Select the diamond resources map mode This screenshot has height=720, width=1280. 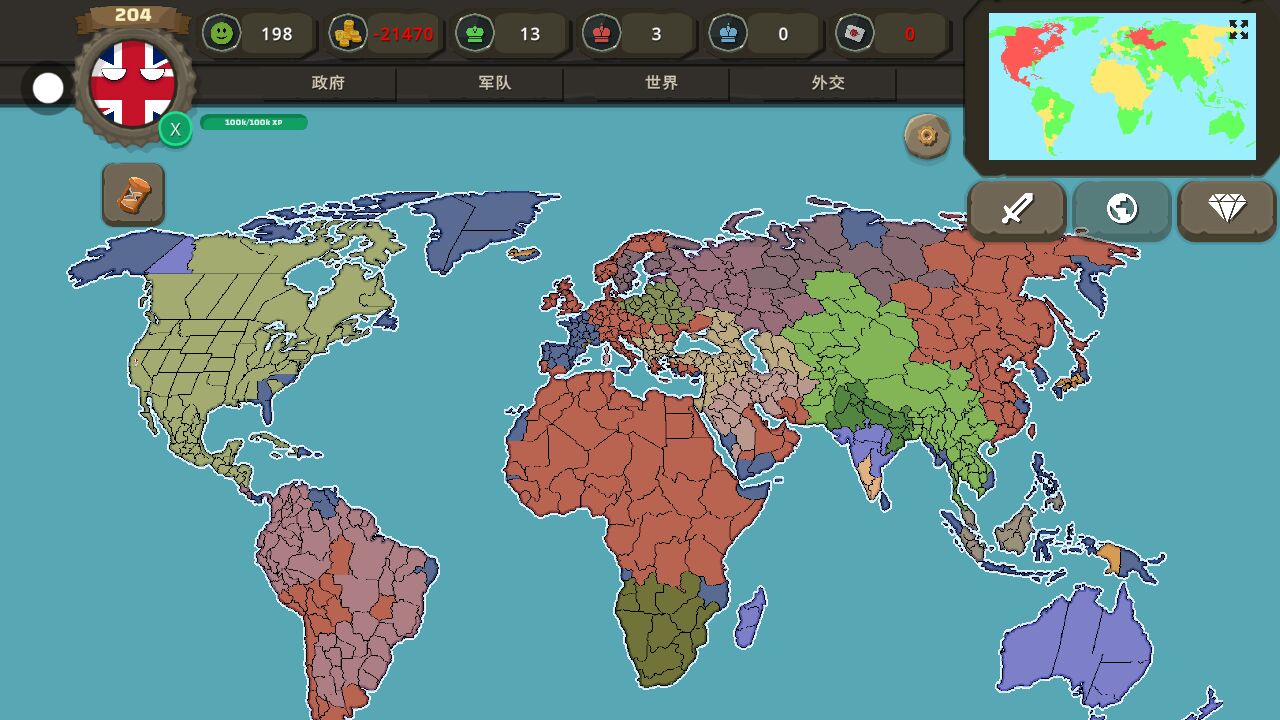1227,209
